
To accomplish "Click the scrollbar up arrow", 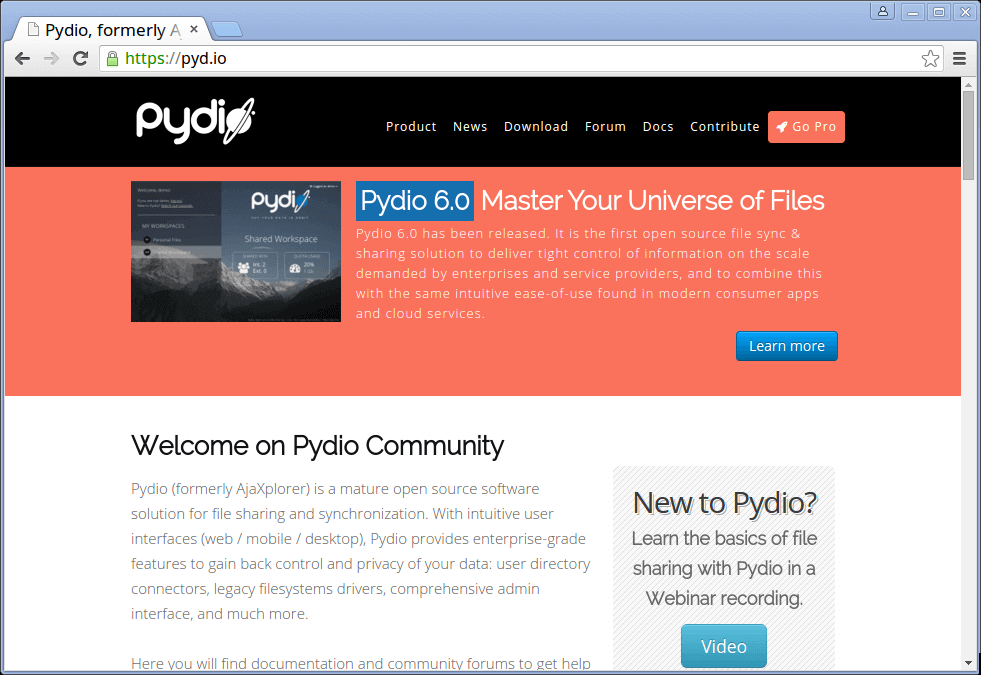I will [x=968, y=83].
